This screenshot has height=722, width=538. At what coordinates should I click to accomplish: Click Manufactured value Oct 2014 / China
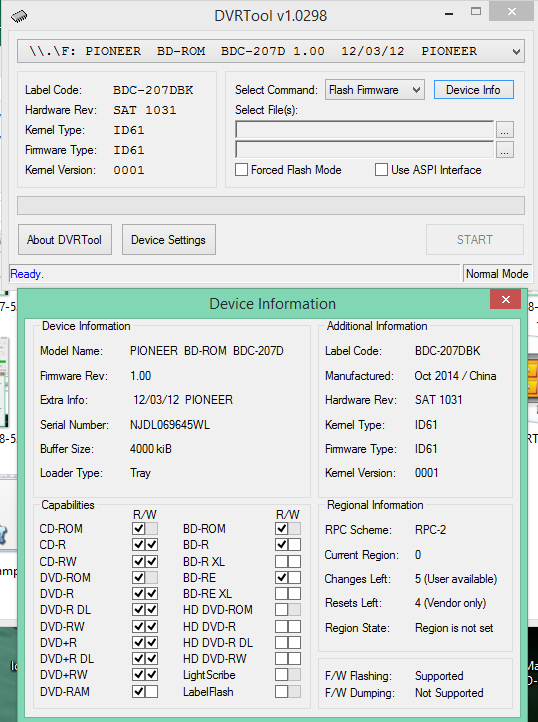[x=455, y=376]
